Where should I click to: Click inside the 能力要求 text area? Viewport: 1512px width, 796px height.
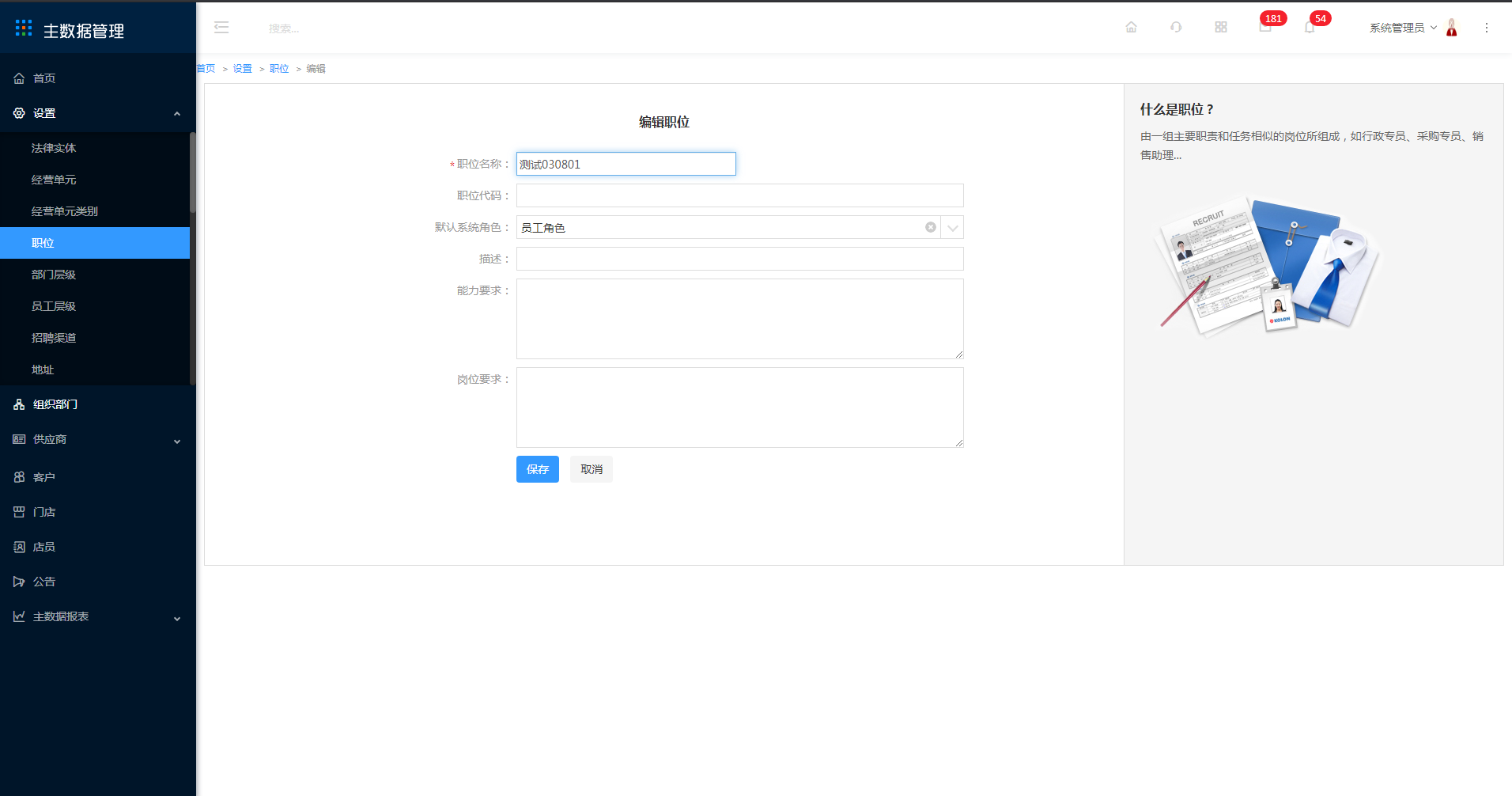[740, 319]
